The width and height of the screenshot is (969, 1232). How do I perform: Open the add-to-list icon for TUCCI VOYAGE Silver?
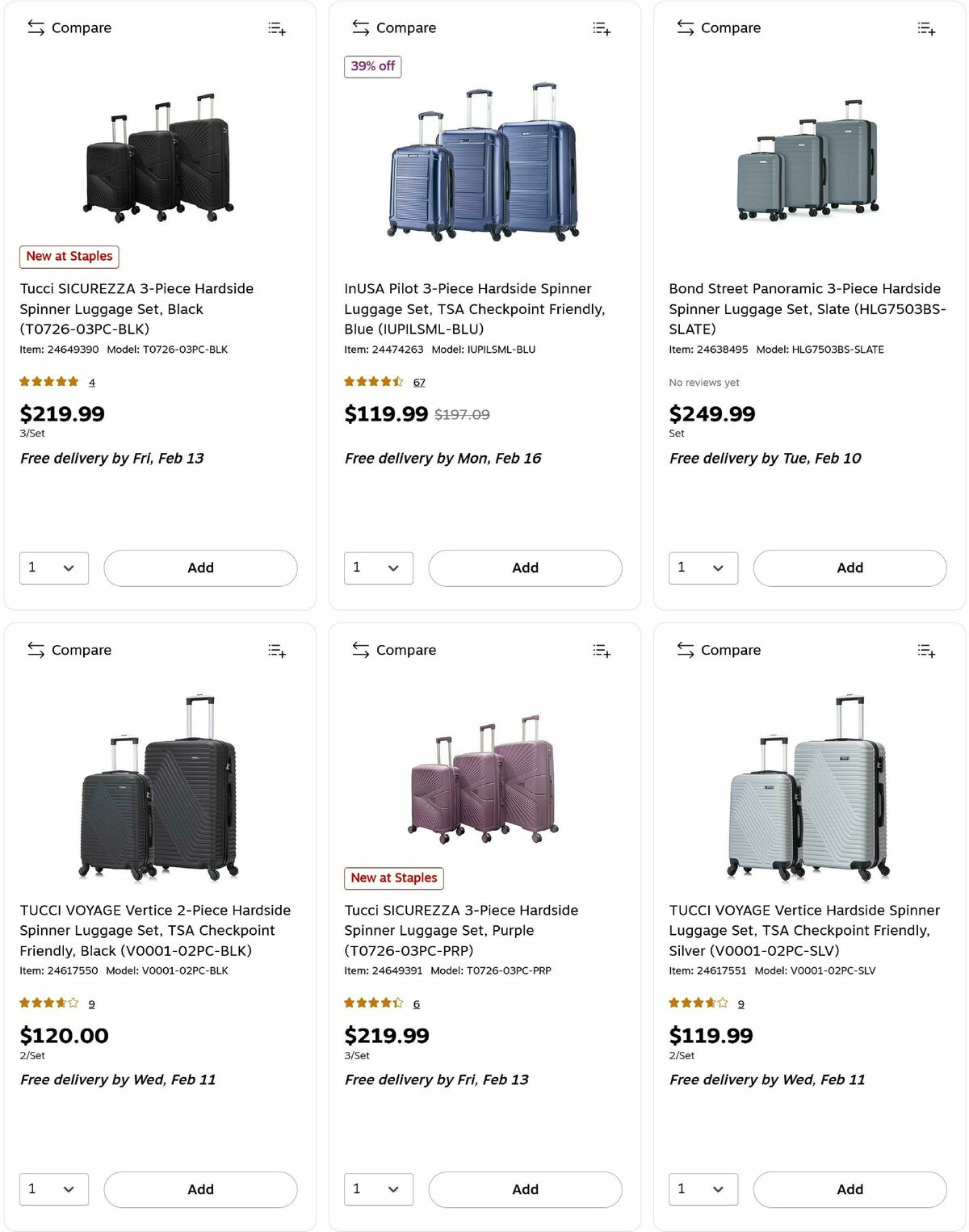[926, 651]
